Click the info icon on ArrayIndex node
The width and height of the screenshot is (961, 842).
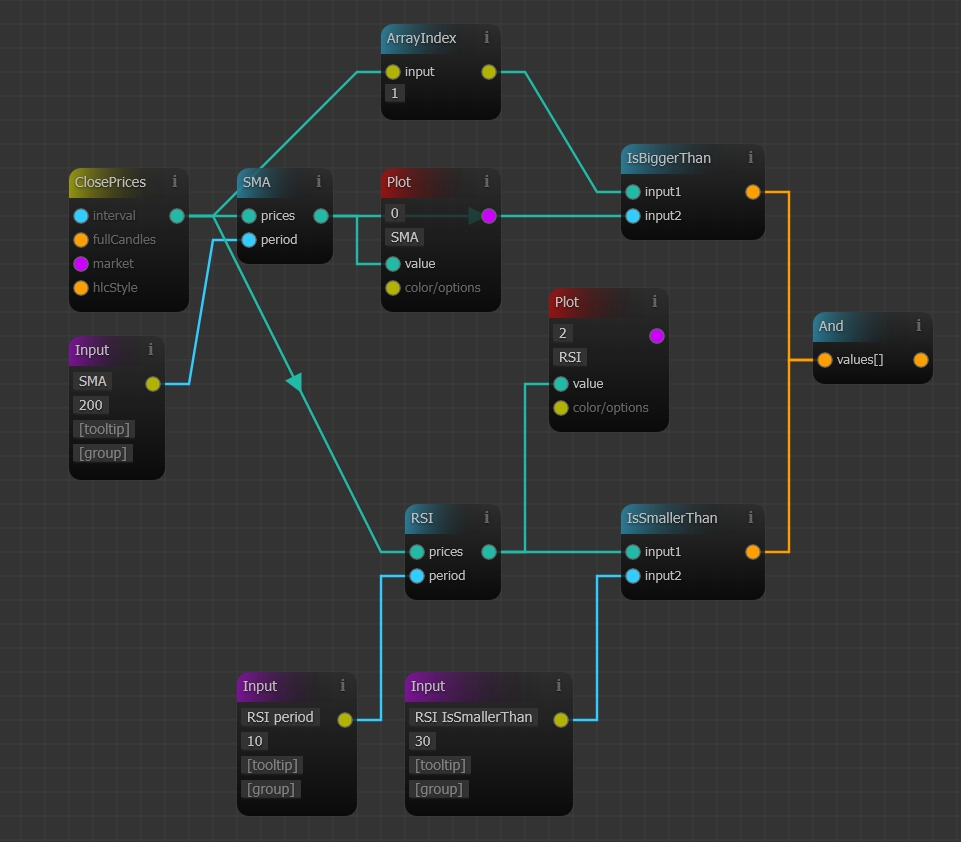(x=487, y=38)
